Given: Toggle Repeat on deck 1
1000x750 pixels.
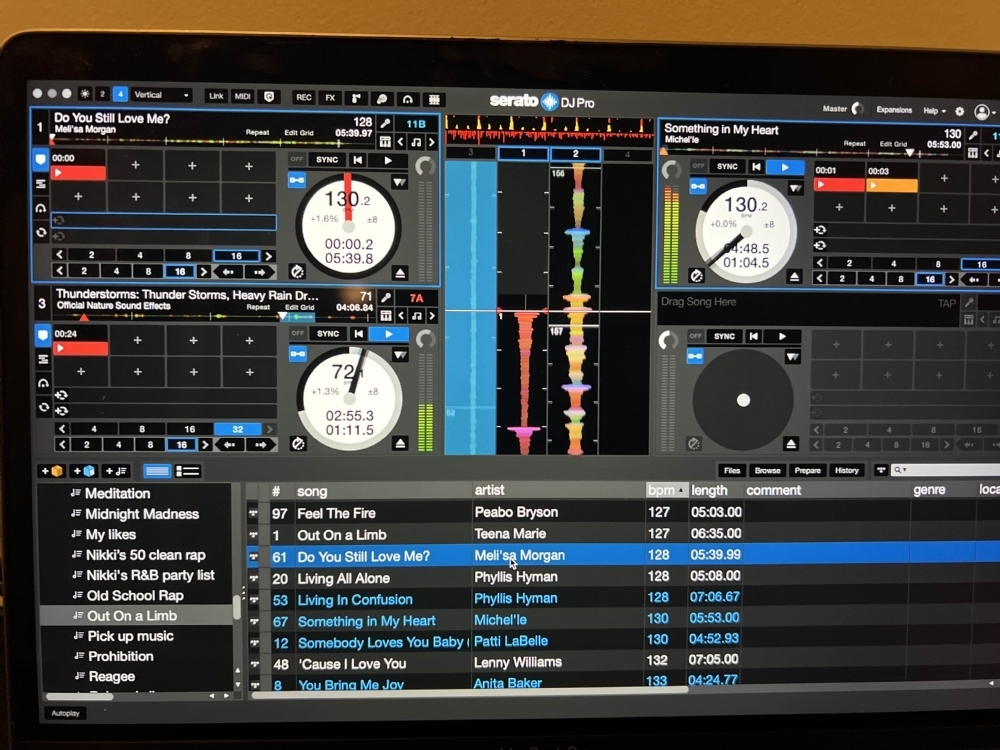Looking at the screenshot, I should coord(257,133).
